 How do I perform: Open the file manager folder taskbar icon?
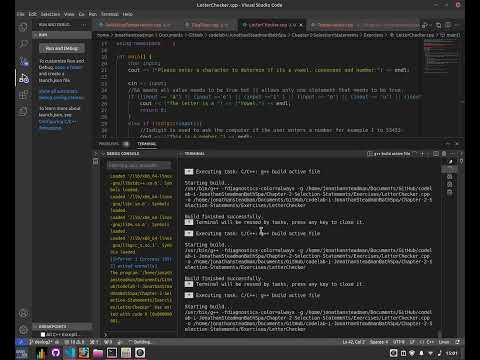(x=98, y=353)
